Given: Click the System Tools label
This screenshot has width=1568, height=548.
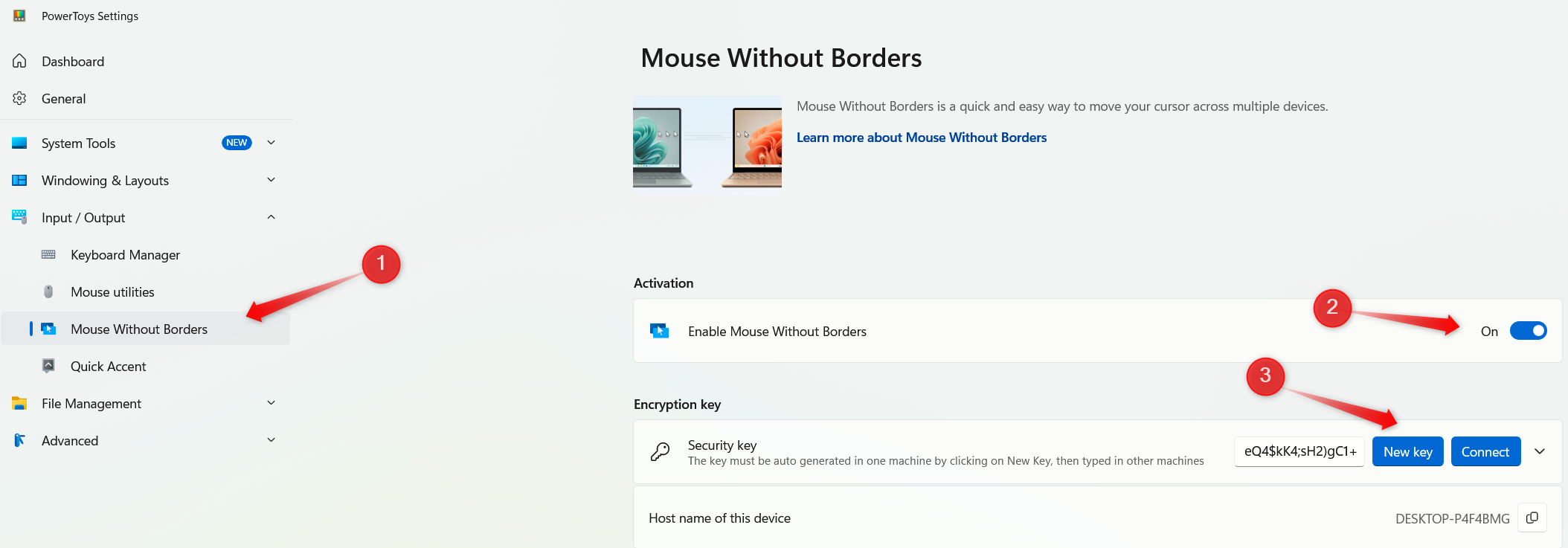Looking at the screenshot, I should tap(78, 143).
